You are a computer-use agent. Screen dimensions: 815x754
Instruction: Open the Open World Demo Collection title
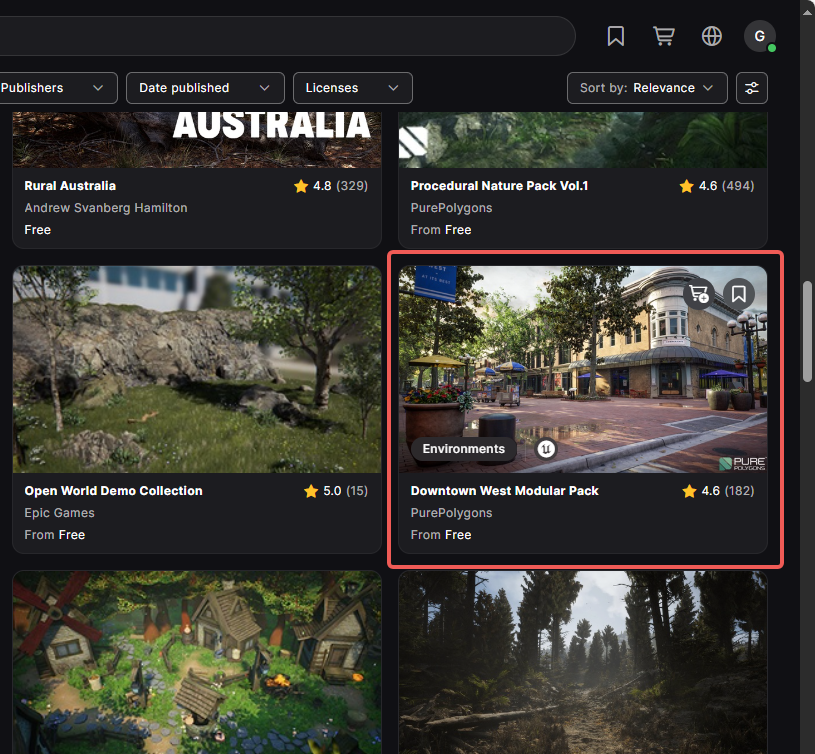click(x=113, y=491)
